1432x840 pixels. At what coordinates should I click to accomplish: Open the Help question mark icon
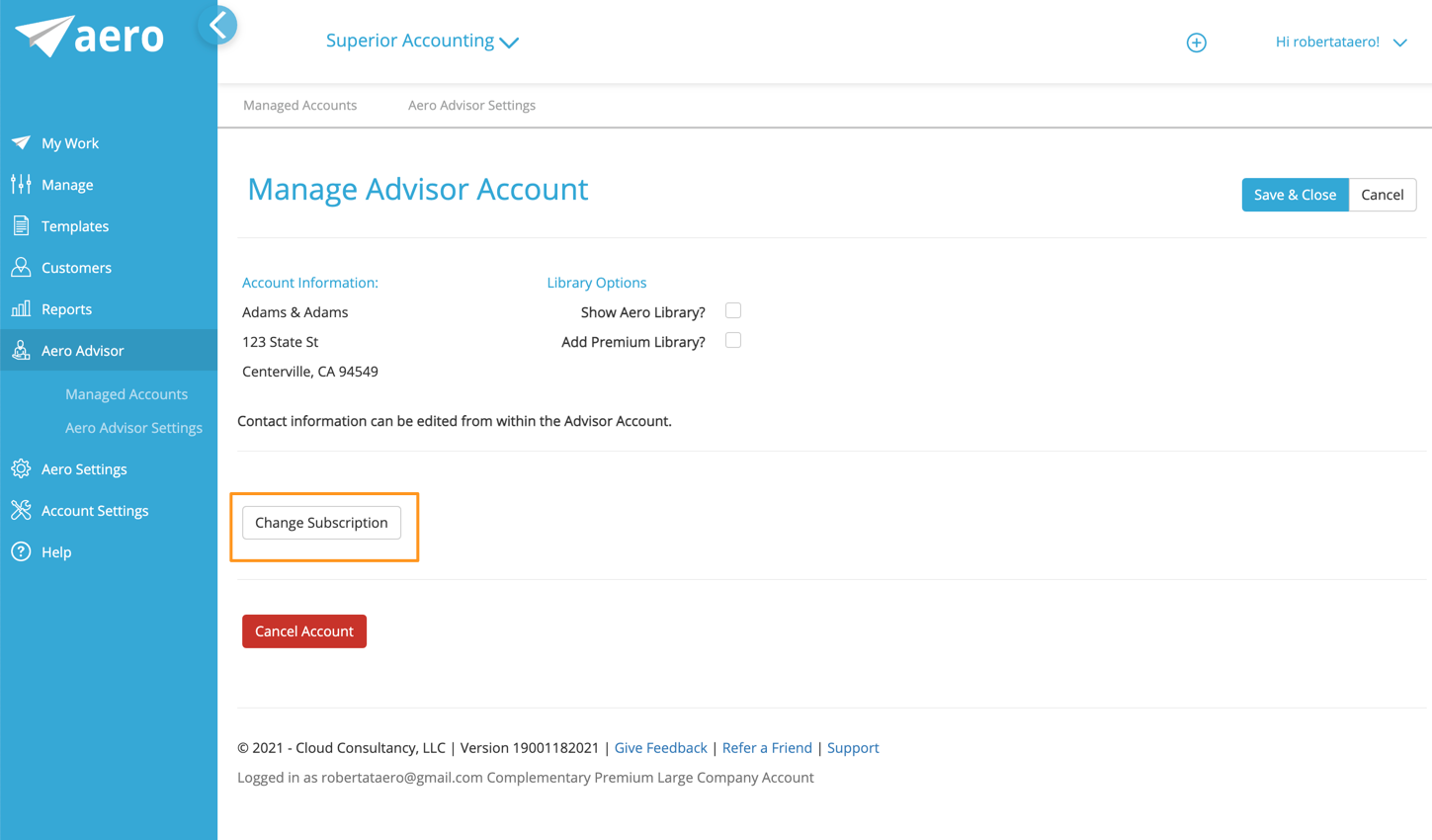tap(21, 551)
